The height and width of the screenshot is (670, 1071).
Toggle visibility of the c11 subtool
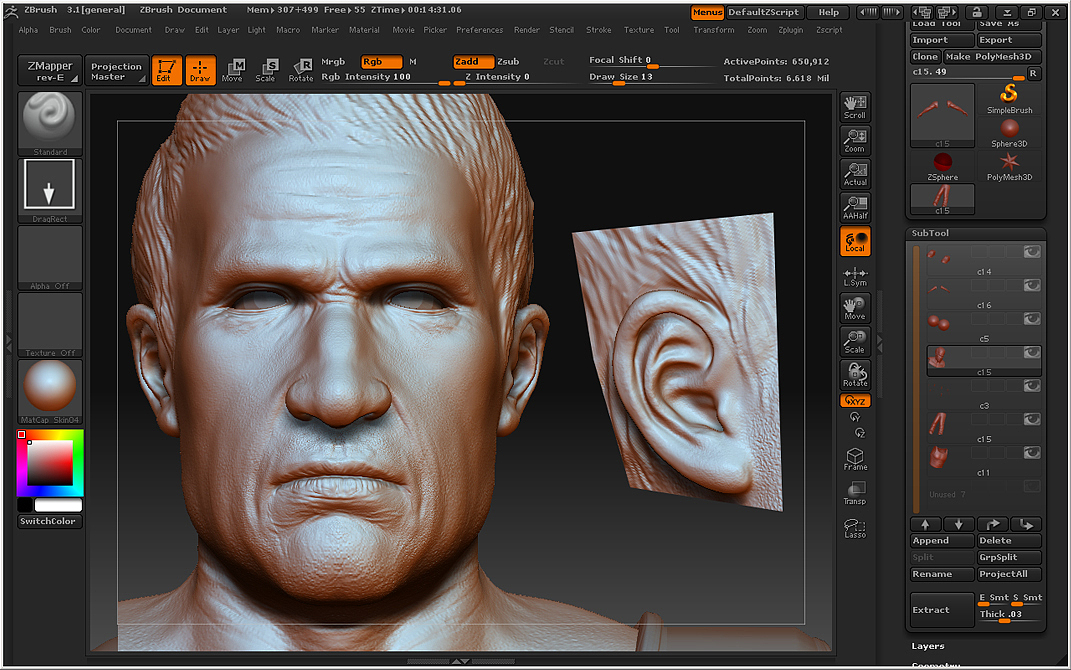coord(1032,453)
